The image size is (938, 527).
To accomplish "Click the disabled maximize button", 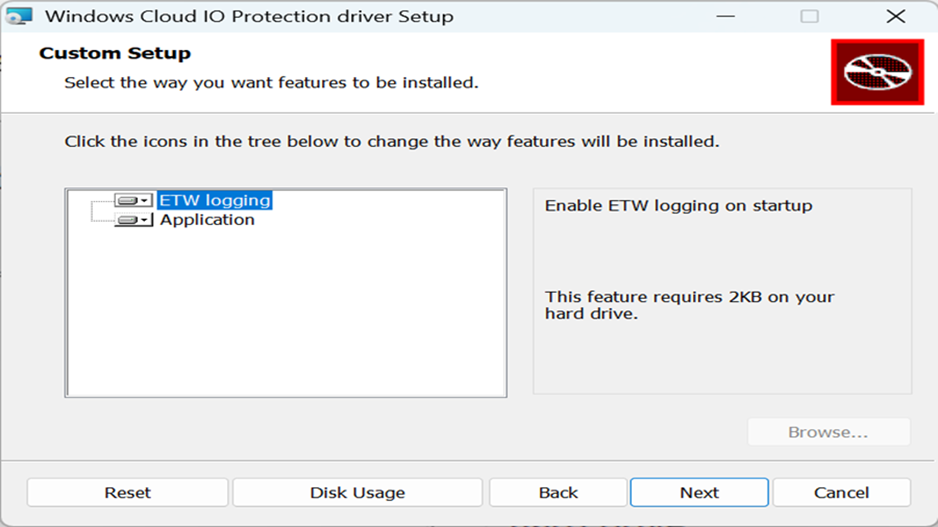I will (810, 16).
